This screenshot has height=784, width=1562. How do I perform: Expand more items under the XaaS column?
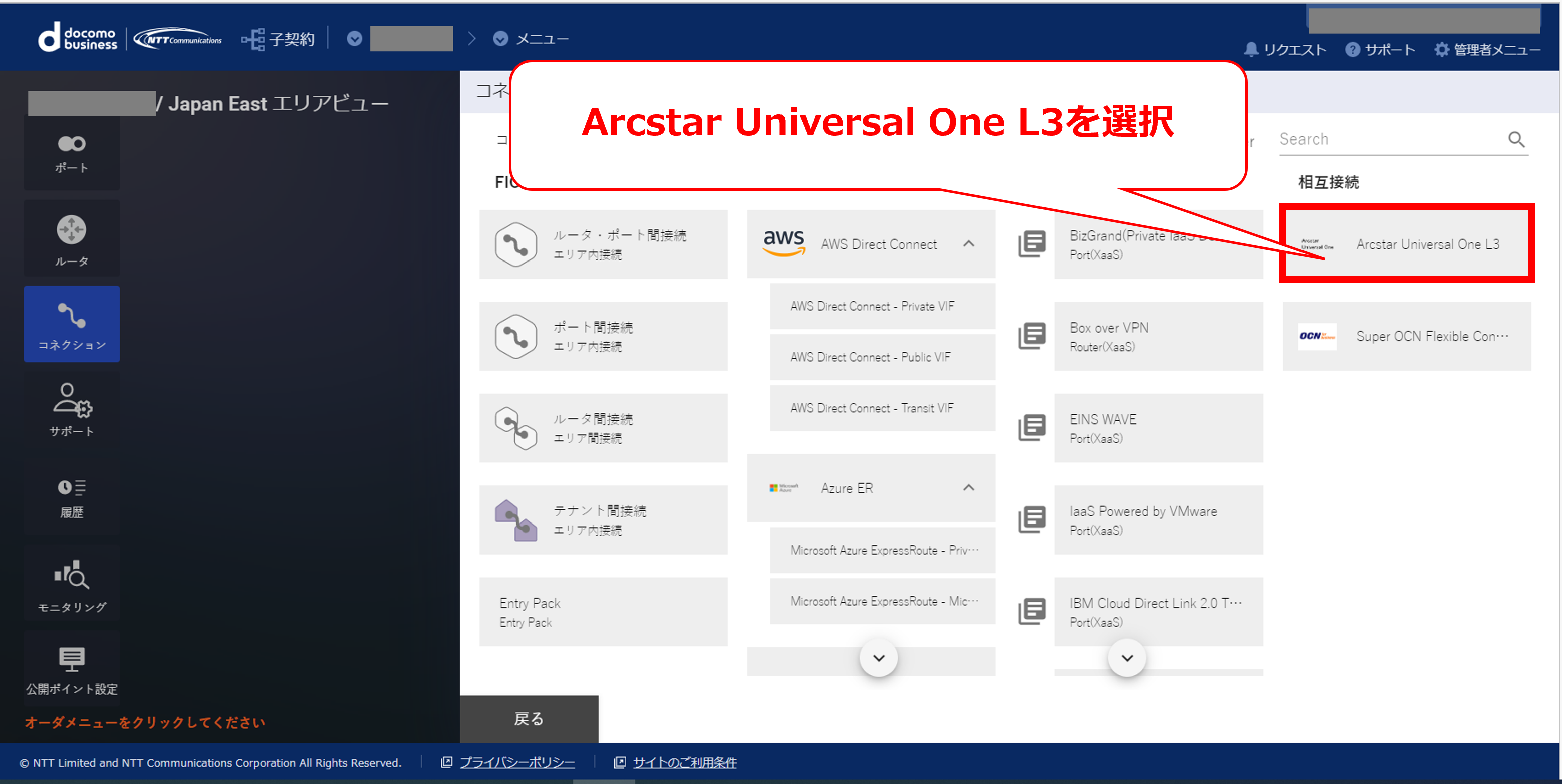tap(1127, 658)
